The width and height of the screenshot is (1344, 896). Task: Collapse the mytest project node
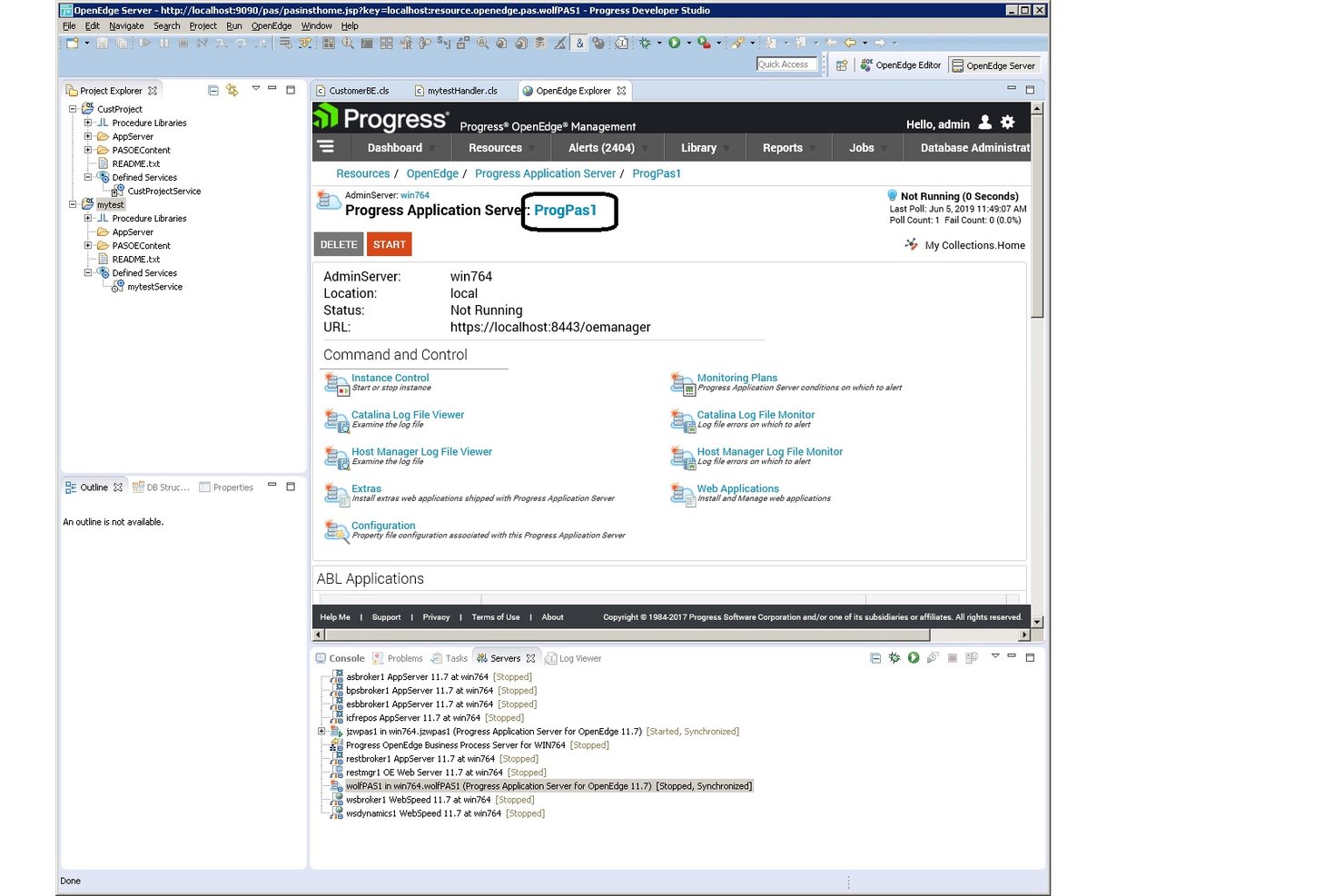click(x=73, y=204)
